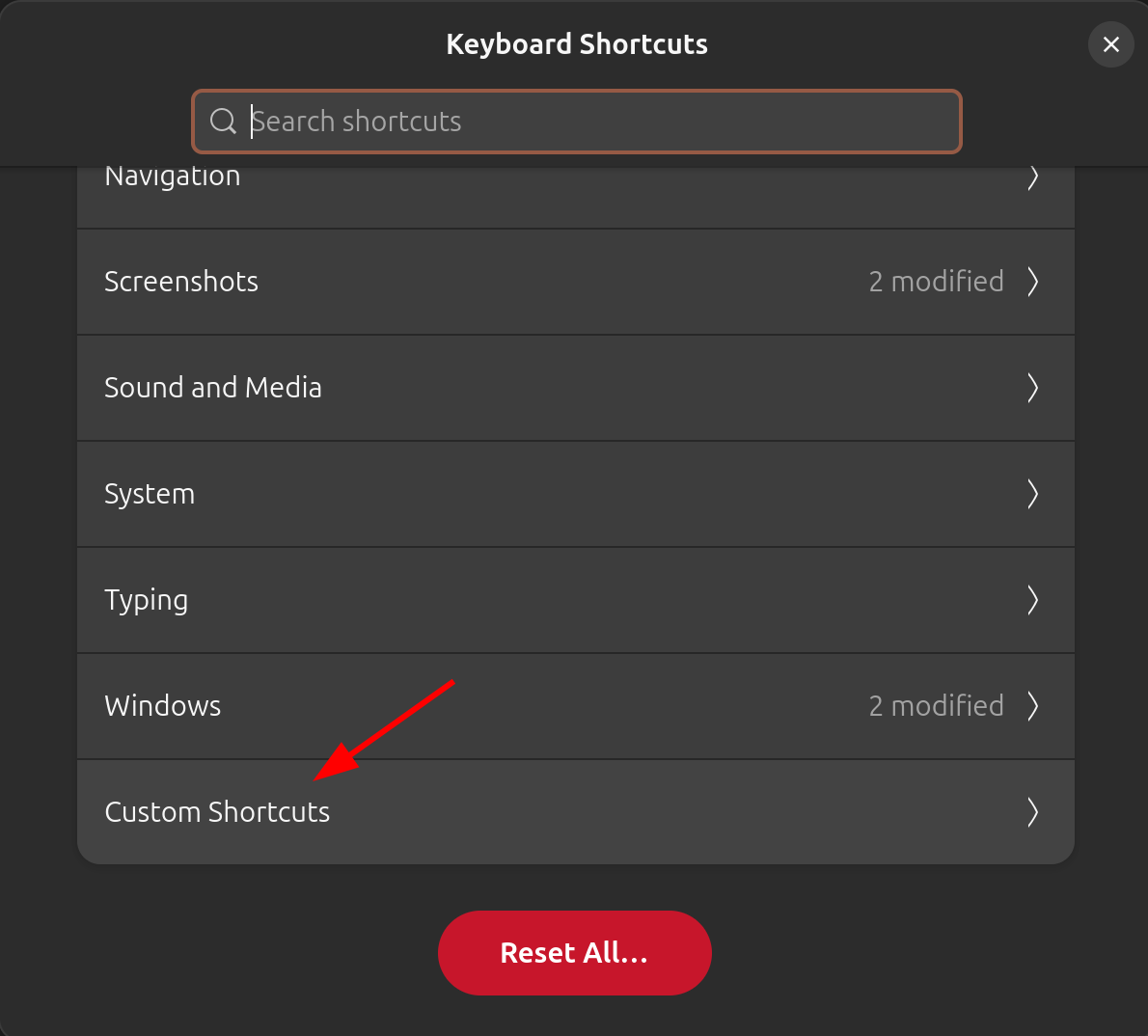Open Screenshots shortcuts chevron arrow
Image resolution: width=1148 pixels, height=1036 pixels.
coord(1032,282)
